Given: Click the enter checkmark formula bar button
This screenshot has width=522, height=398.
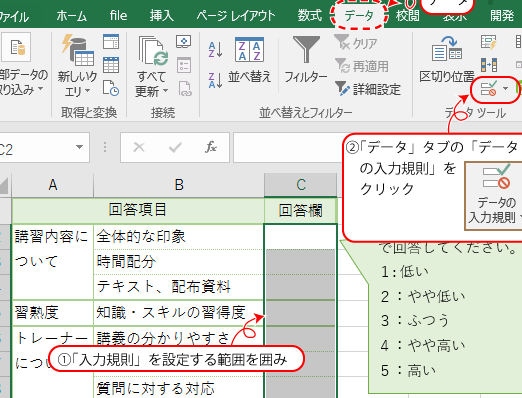Looking at the screenshot, I should click(175, 147).
